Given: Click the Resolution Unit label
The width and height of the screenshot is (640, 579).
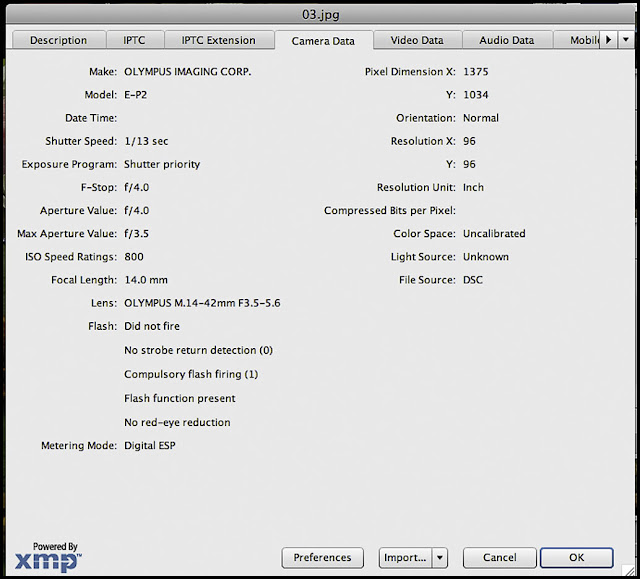Looking at the screenshot, I should click(416, 187).
